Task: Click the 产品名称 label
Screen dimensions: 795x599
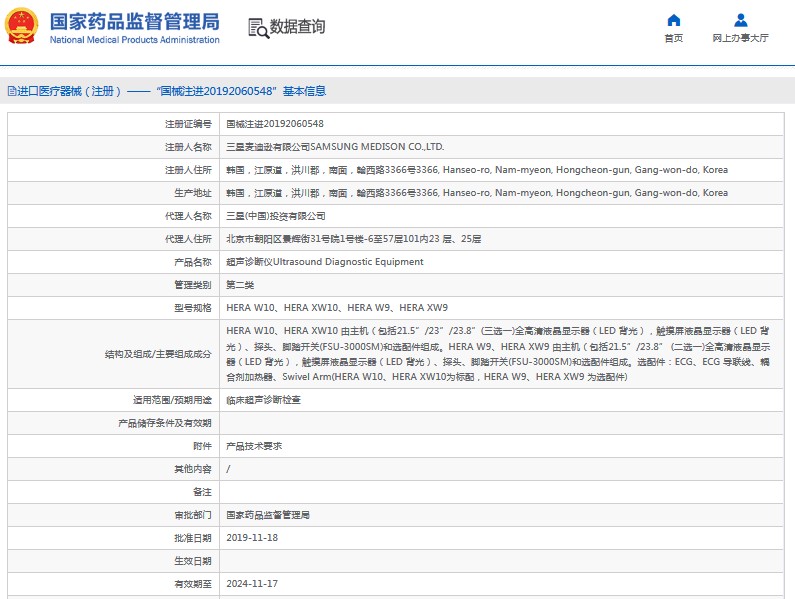Action: coord(193,262)
